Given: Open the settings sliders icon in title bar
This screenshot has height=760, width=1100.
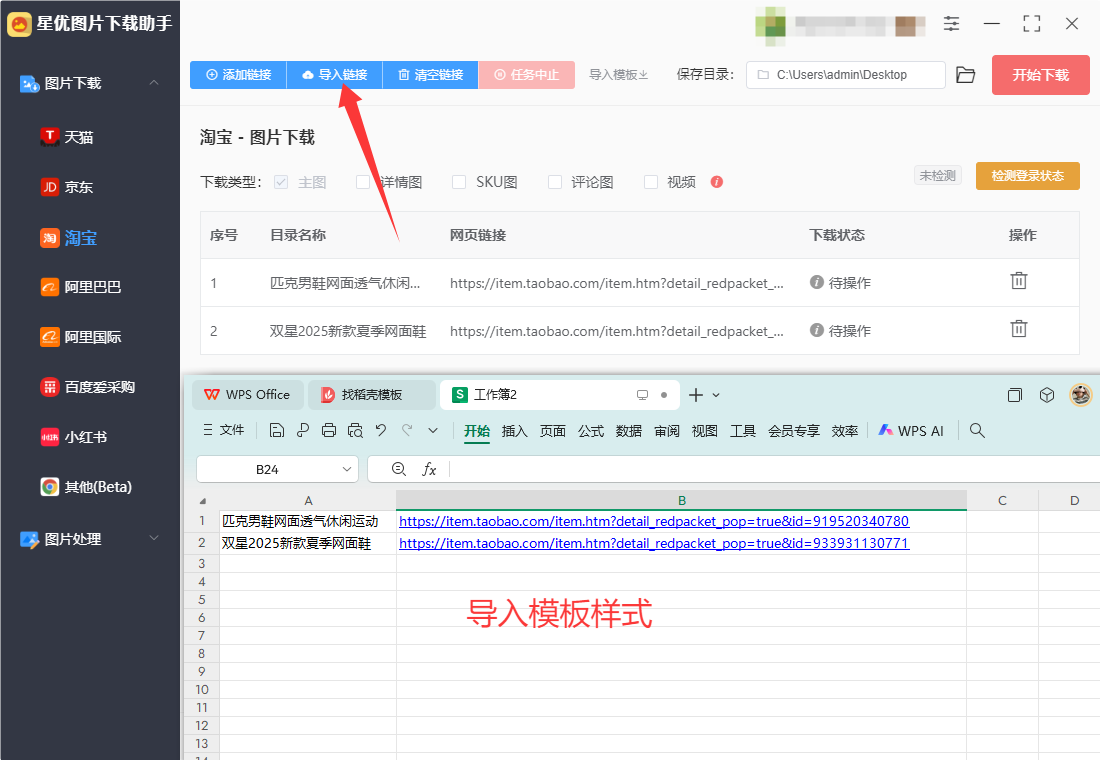Looking at the screenshot, I should coord(951,24).
